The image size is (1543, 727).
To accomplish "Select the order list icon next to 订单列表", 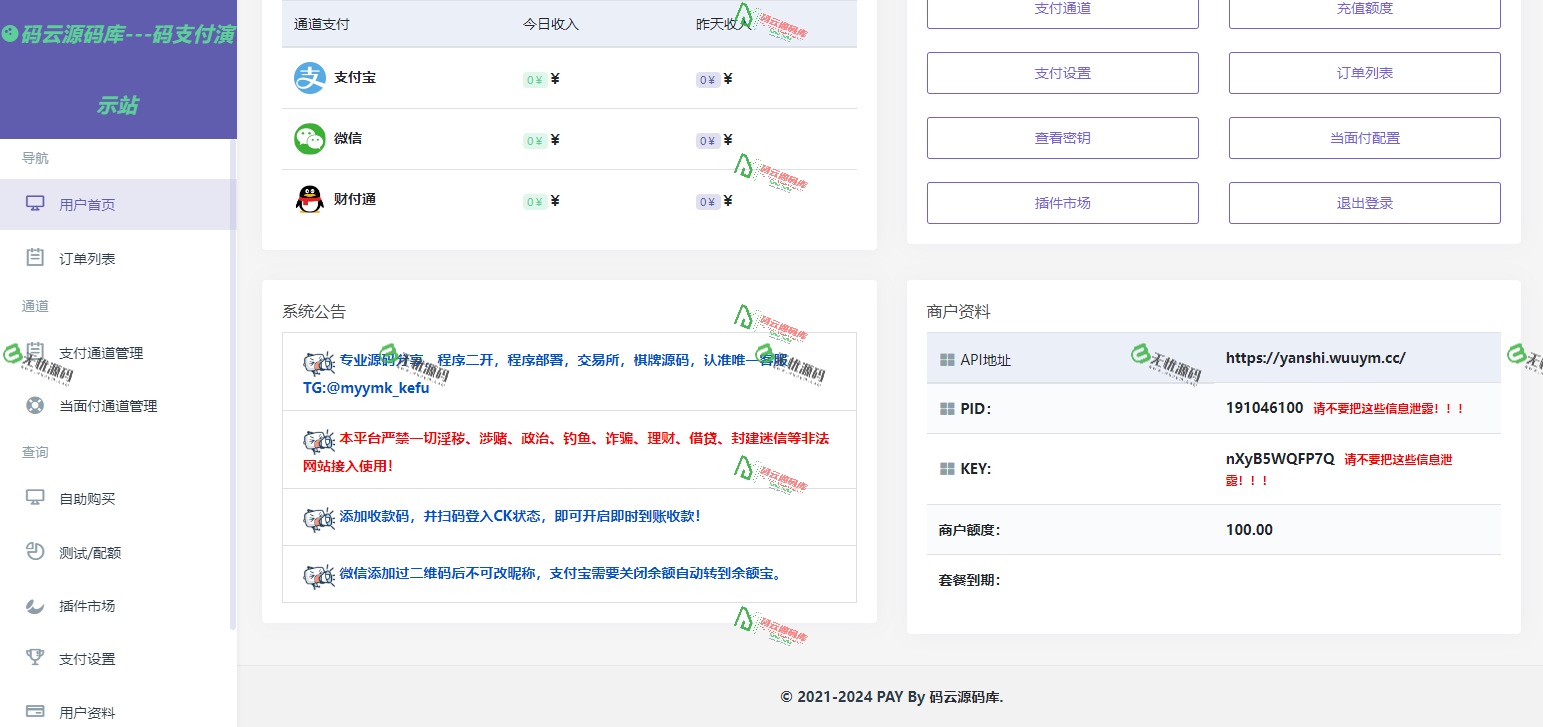I will point(37,257).
